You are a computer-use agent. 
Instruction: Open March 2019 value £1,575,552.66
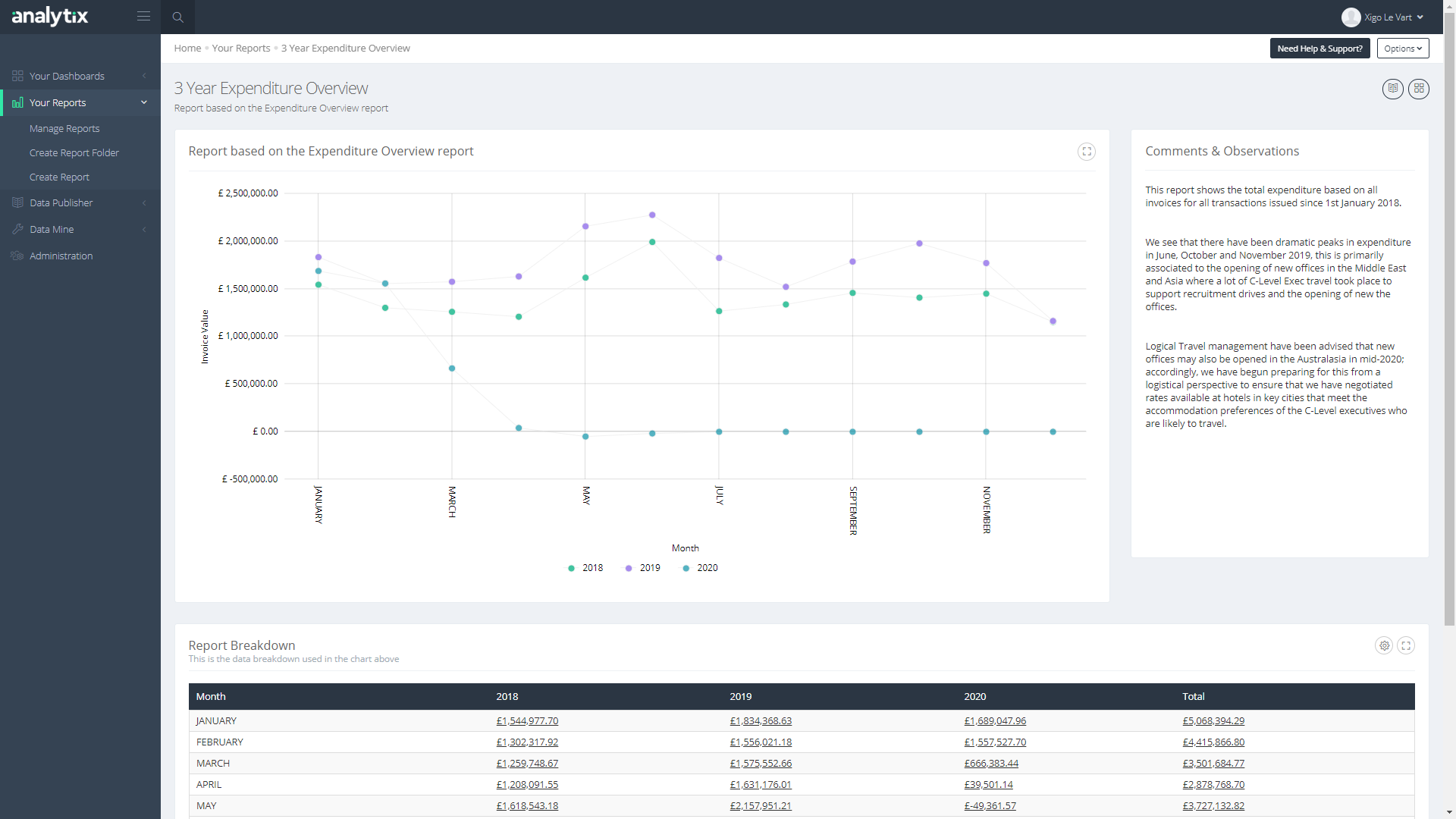pyautogui.click(x=761, y=764)
